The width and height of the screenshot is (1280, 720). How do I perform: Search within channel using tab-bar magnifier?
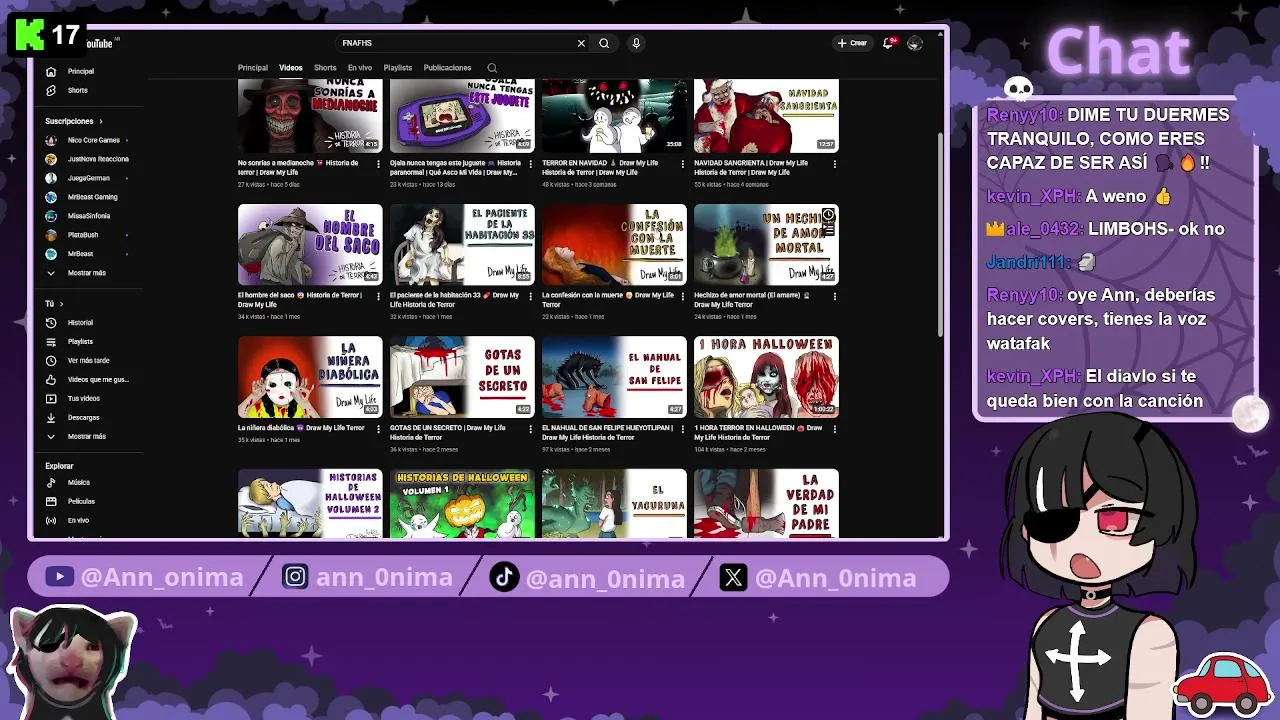pyautogui.click(x=492, y=68)
